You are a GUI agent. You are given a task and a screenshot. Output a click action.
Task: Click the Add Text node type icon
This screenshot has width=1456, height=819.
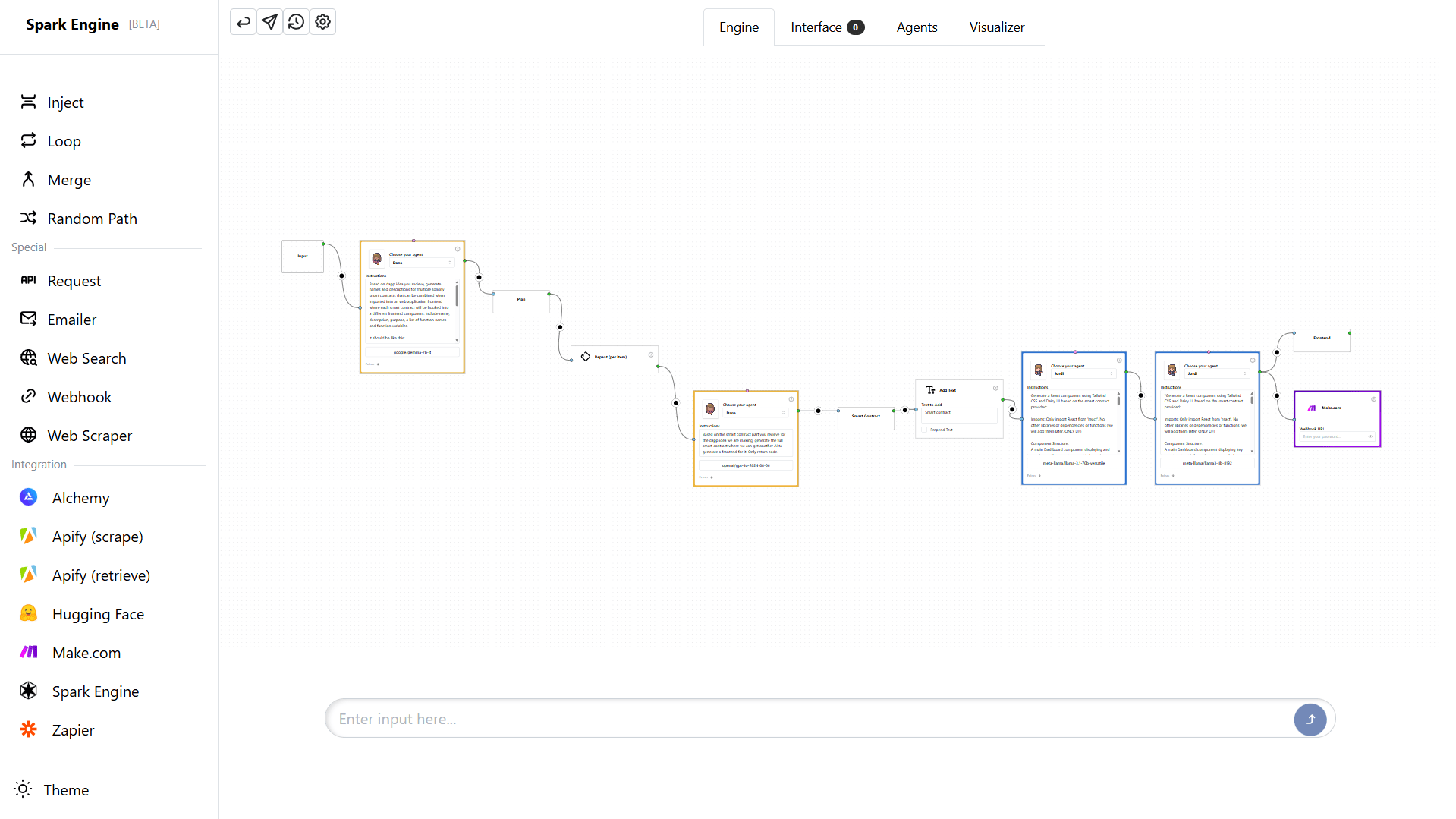pyautogui.click(x=930, y=390)
